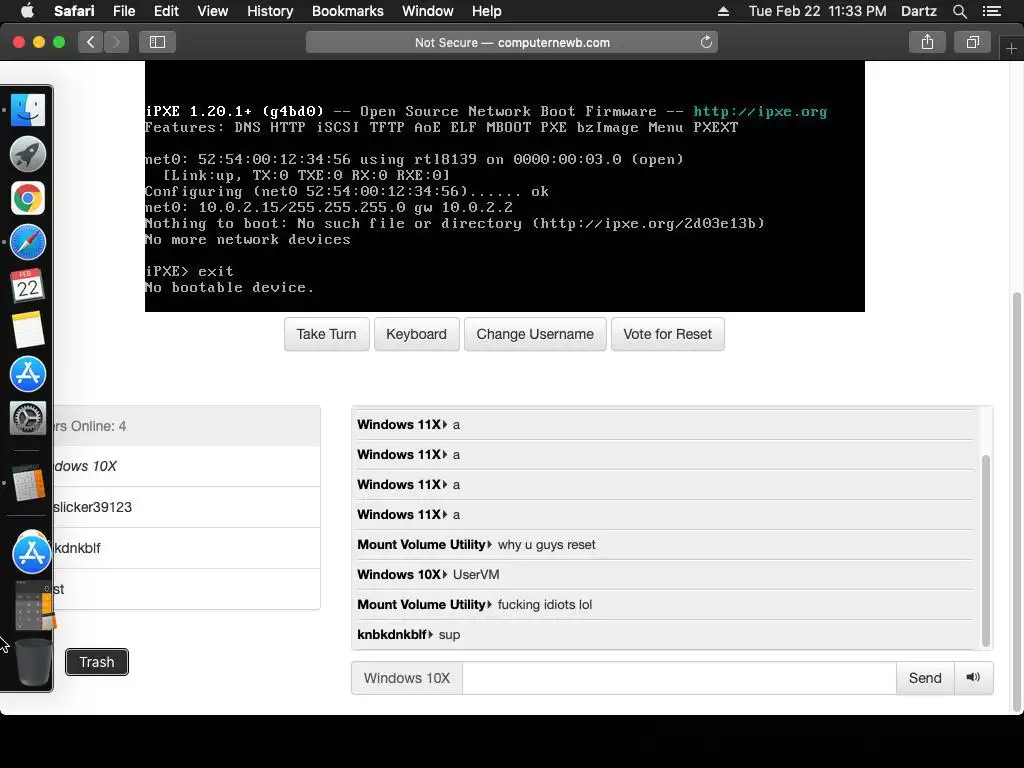1024x768 pixels.
Task: Click the menu bar clock Tue Feb 22
Action: click(818, 11)
